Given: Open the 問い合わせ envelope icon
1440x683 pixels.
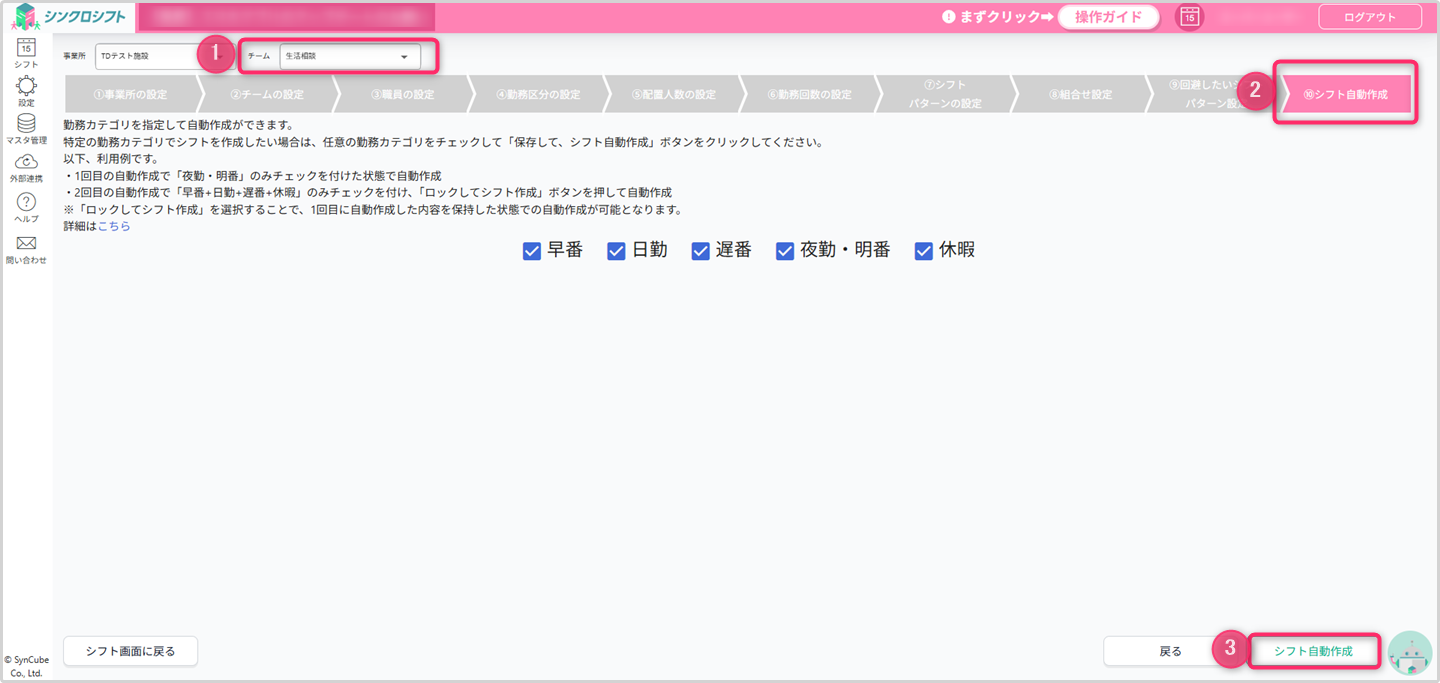Looking at the screenshot, I should tap(27, 243).
